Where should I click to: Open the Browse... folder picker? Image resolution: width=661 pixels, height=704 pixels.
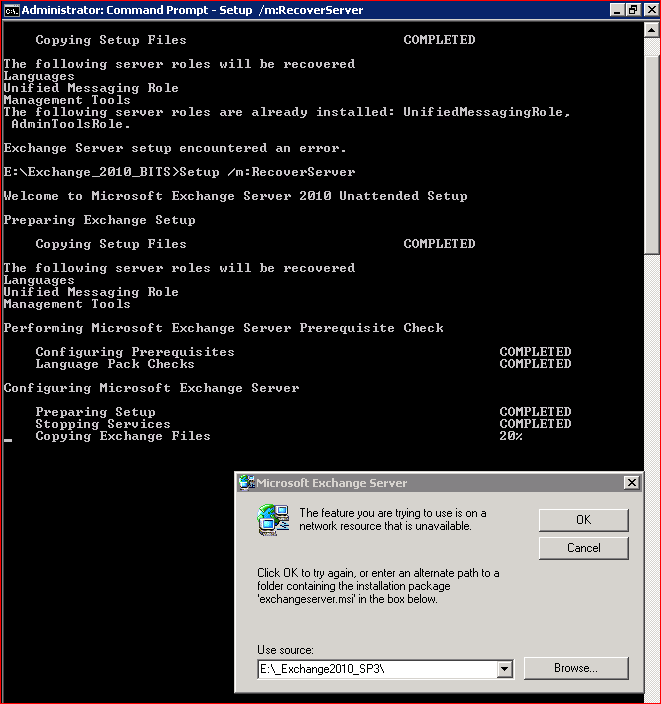575,668
